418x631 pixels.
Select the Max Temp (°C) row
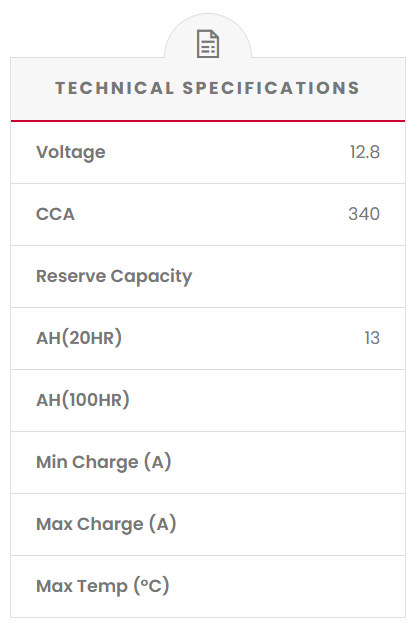pos(208,586)
